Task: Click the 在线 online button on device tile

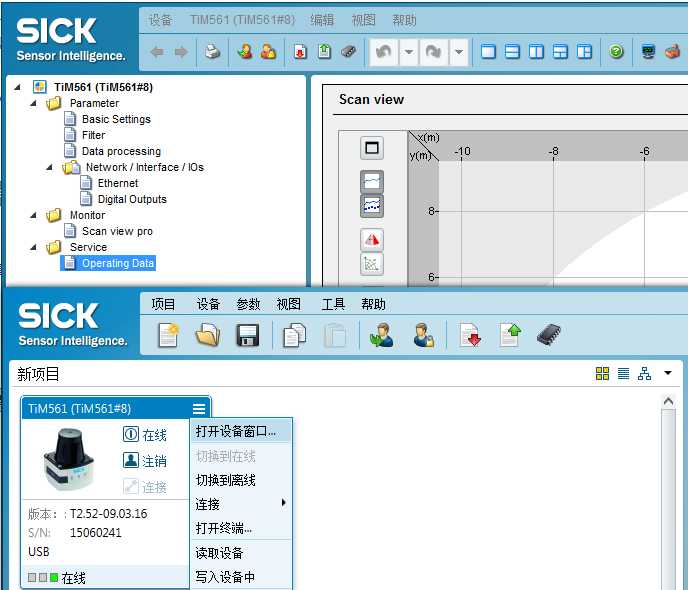Action: click(x=145, y=435)
